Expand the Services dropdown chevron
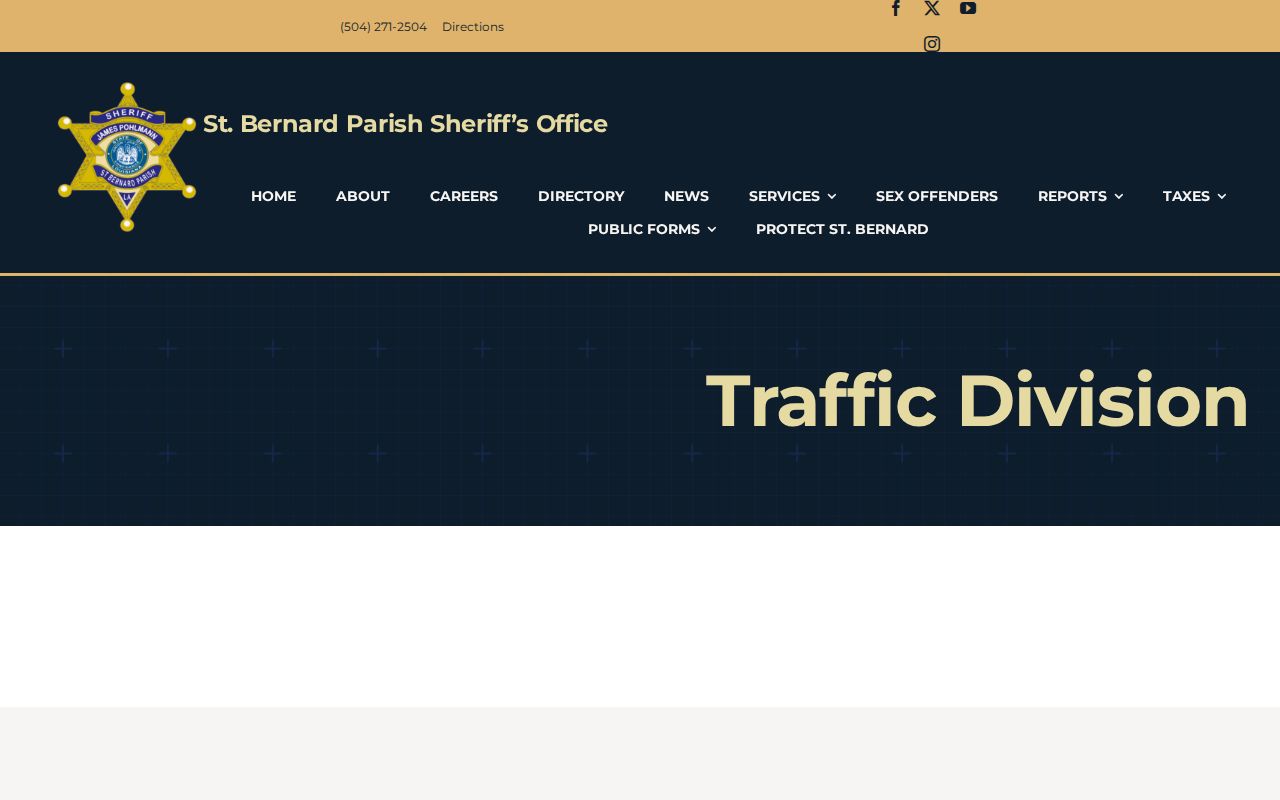The image size is (1280, 800). point(832,196)
